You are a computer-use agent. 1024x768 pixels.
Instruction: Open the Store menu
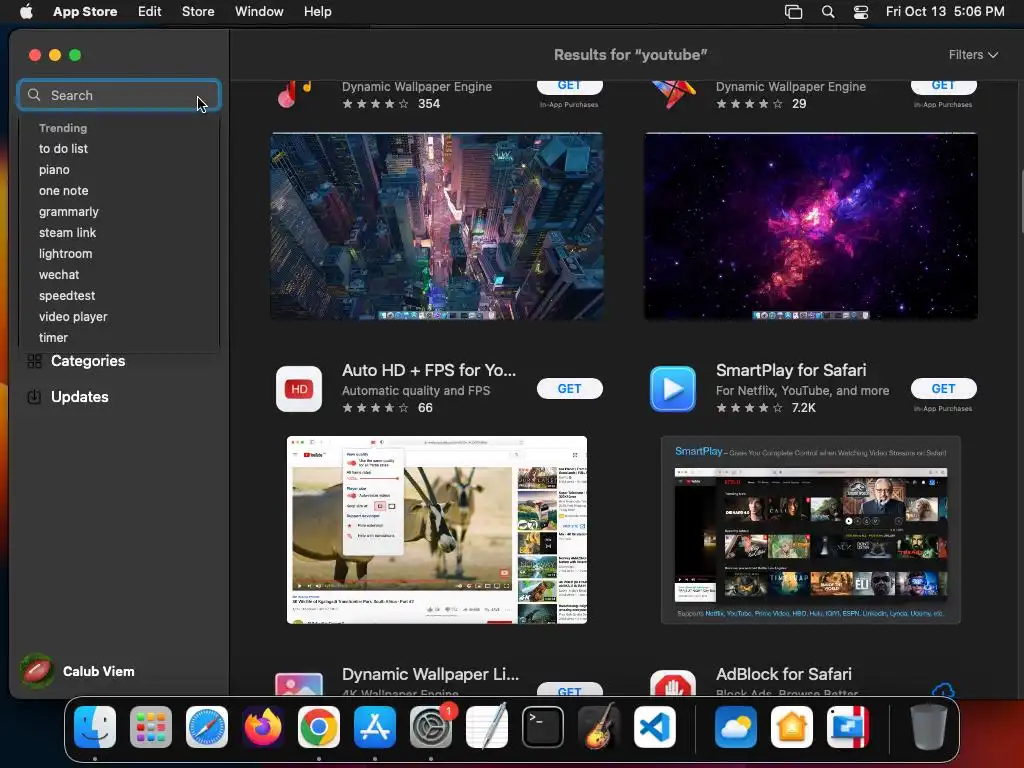coord(198,12)
